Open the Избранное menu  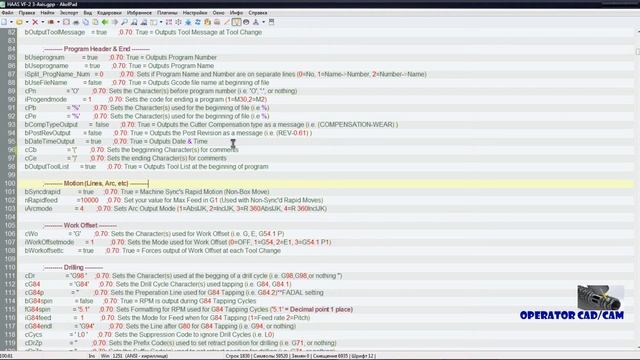[x=139, y=13]
